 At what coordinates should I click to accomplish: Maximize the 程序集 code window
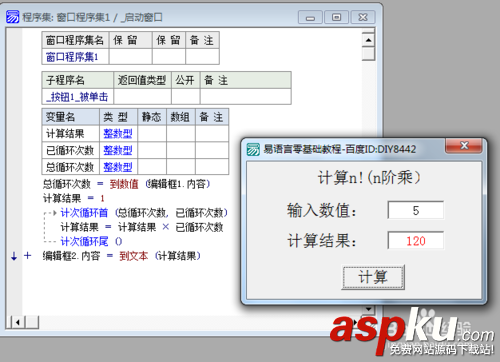coord(336,17)
